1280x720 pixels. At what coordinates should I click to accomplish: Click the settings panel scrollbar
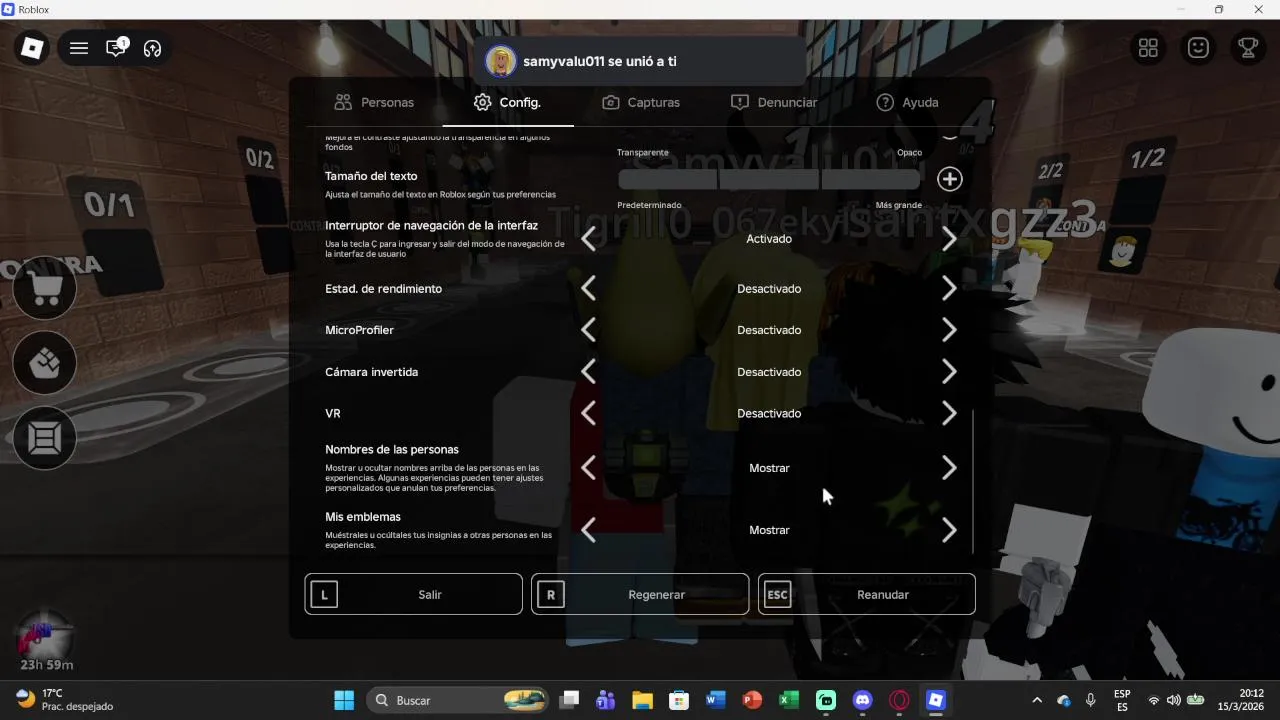click(972, 480)
